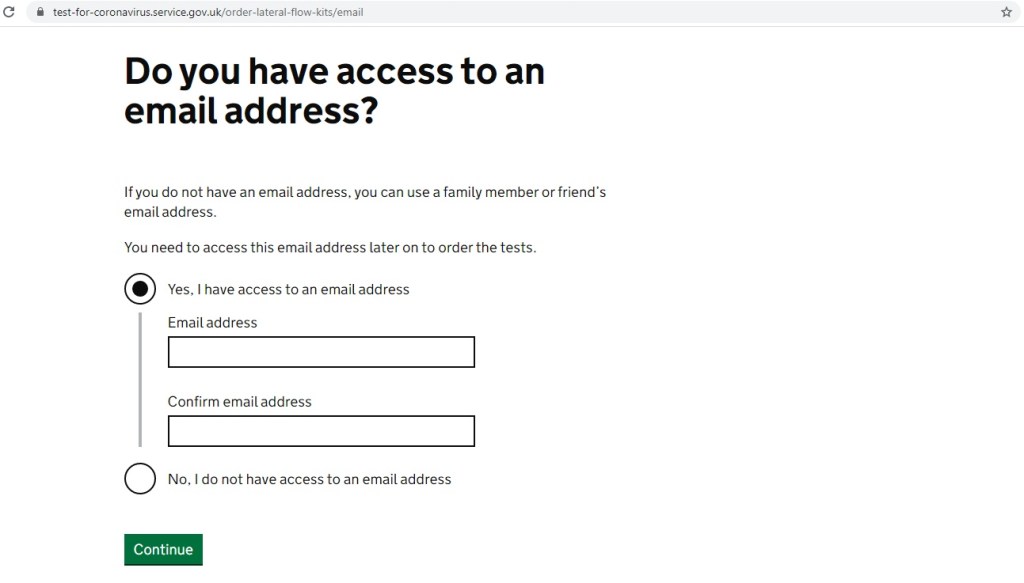Select the Yes email access radio button

point(140,289)
